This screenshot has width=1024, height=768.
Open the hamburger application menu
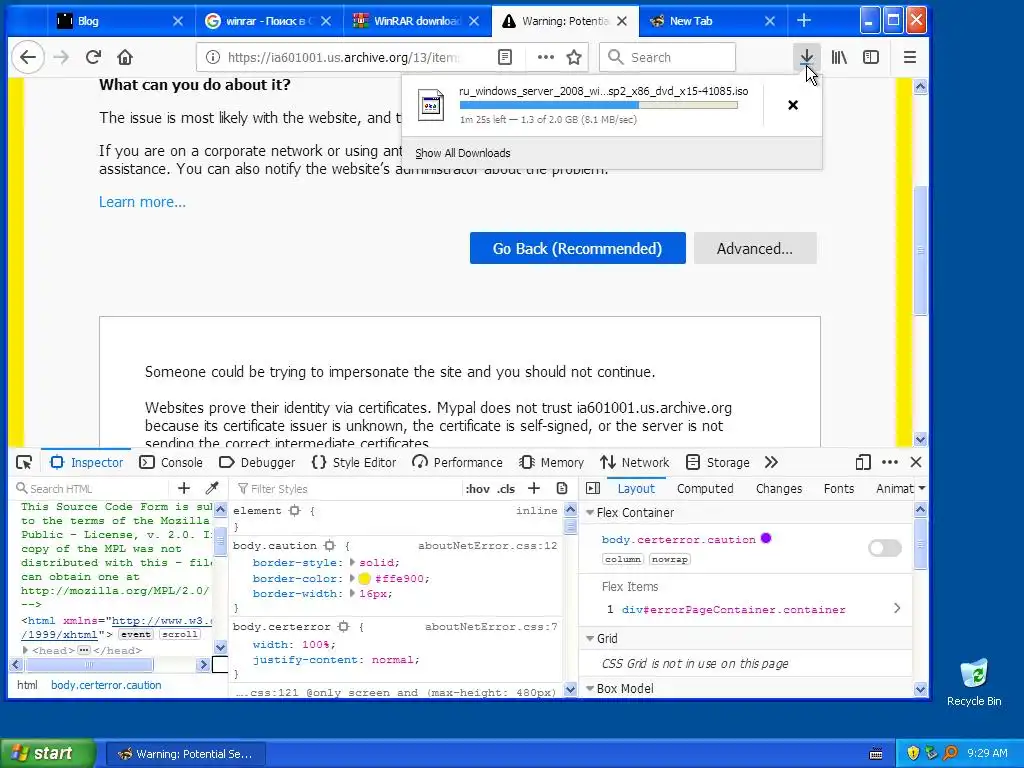(x=910, y=57)
